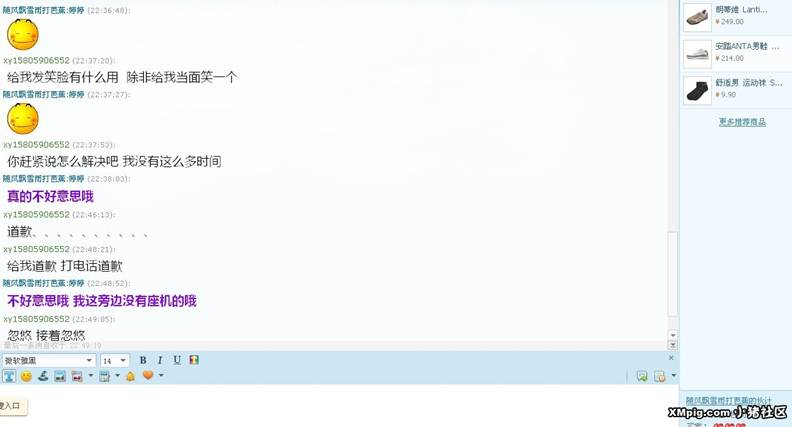Open the font size 14 dropdown
The height and width of the screenshot is (427, 792).
click(x=115, y=360)
